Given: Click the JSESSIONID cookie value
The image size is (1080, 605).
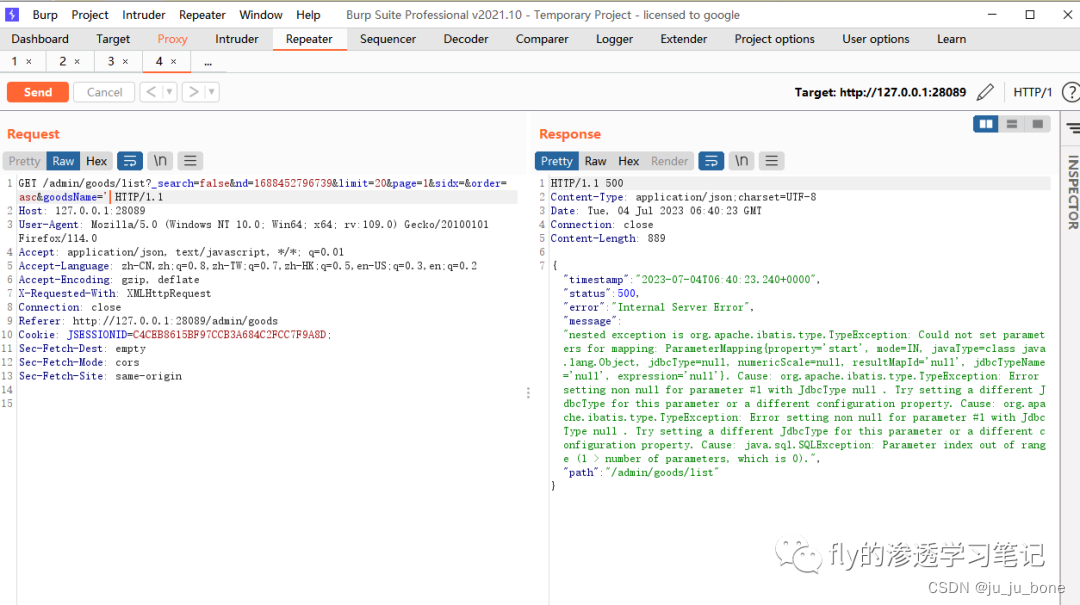Looking at the screenshot, I should tap(229, 335).
